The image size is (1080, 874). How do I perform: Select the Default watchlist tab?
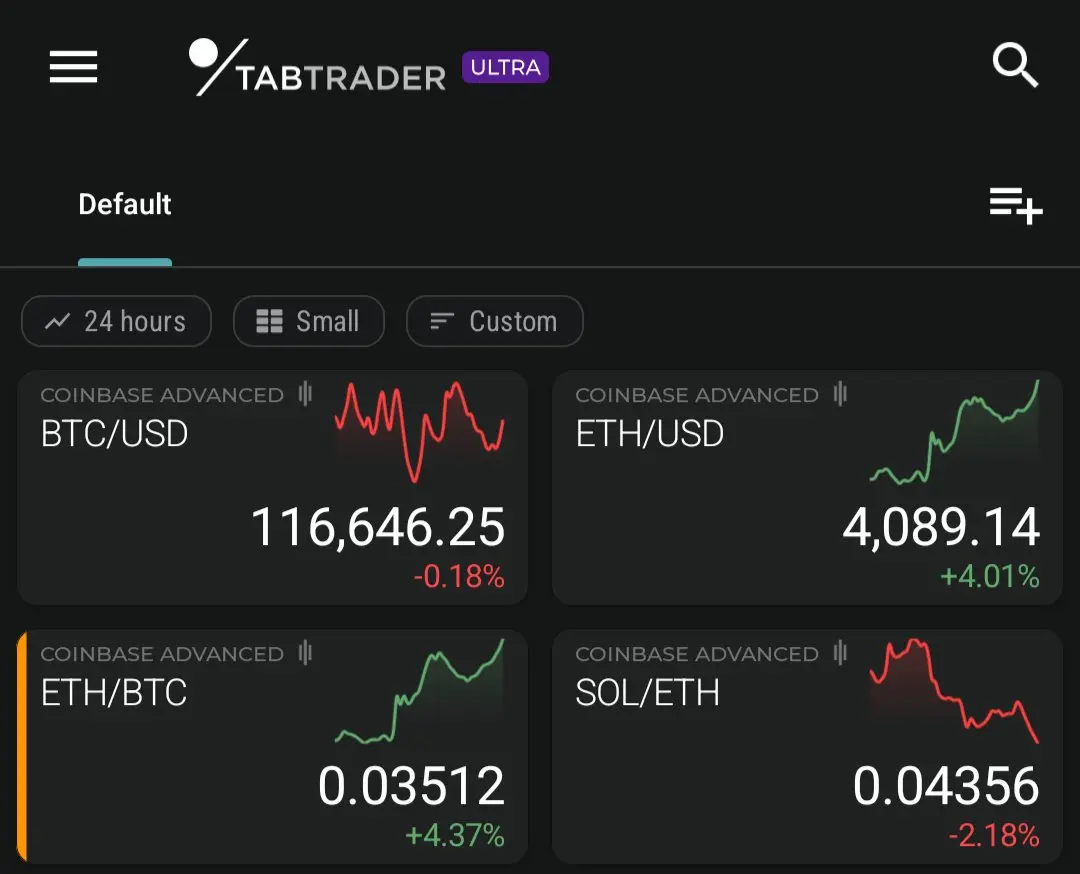[x=125, y=205]
